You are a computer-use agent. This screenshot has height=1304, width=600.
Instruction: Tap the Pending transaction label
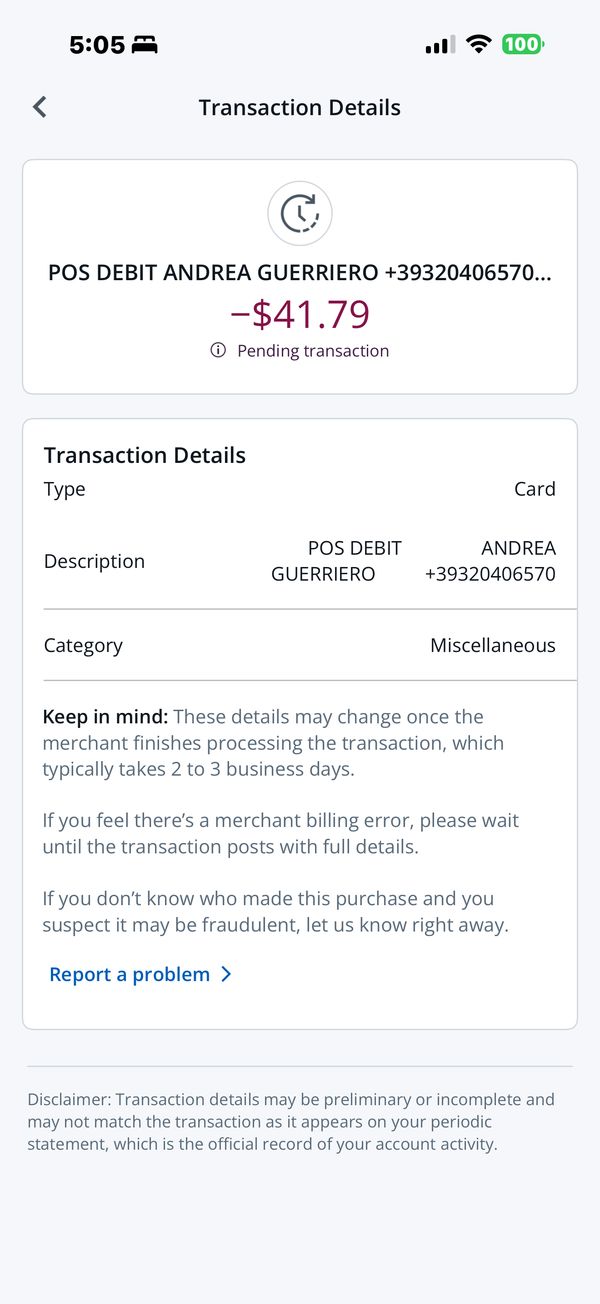point(313,351)
